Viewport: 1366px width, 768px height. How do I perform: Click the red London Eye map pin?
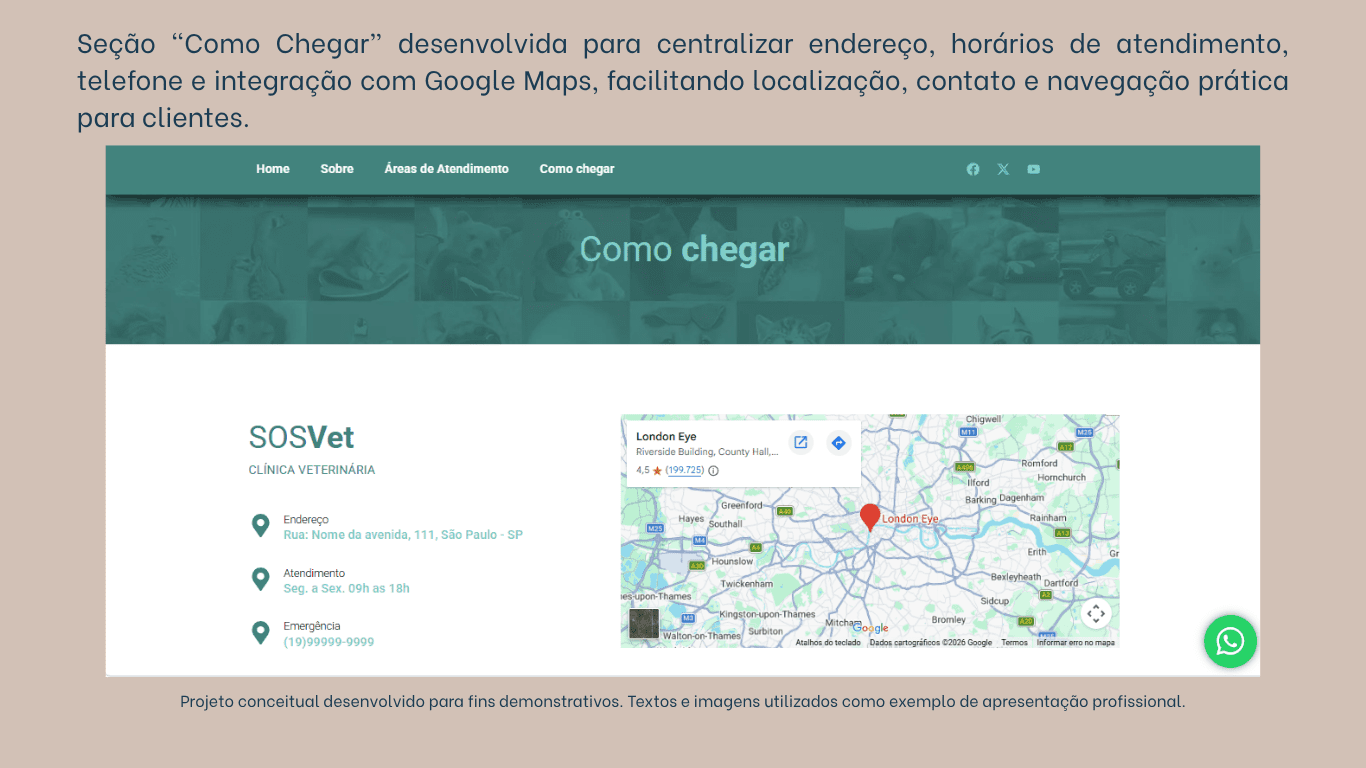pos(870,517)
